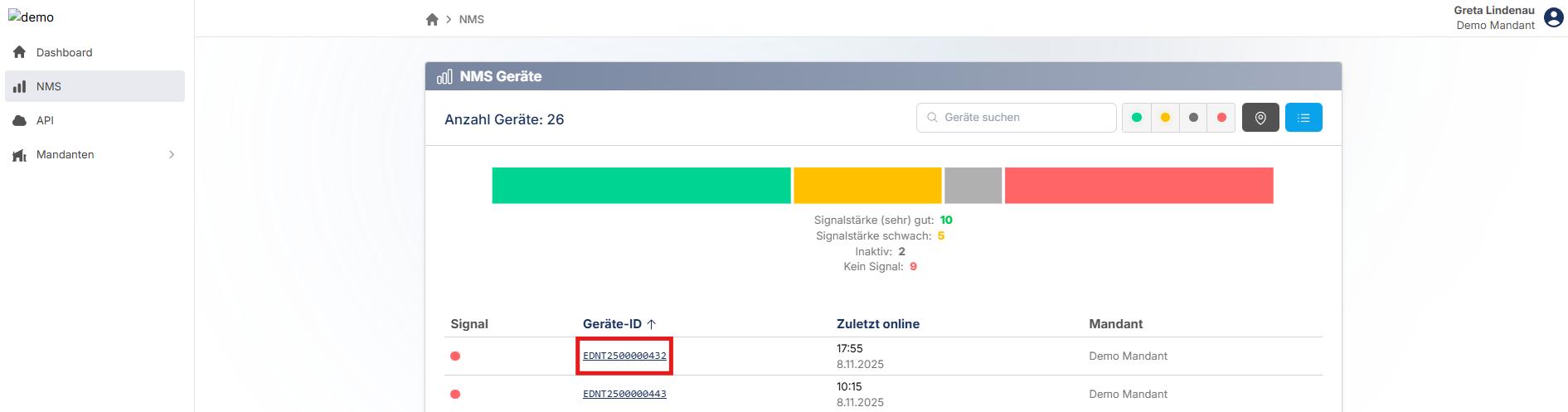Image resolution: width=1568 pixels, height=412 pixels.
Task: Open the user profile avatar icon
Action: pyautogui.click(x=1553, y=17)
